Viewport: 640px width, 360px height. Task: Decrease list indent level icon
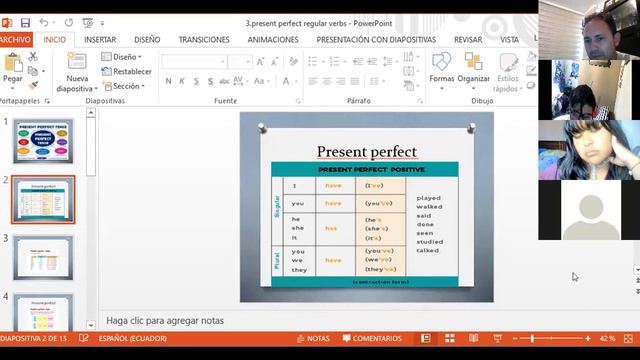[358, 62]
